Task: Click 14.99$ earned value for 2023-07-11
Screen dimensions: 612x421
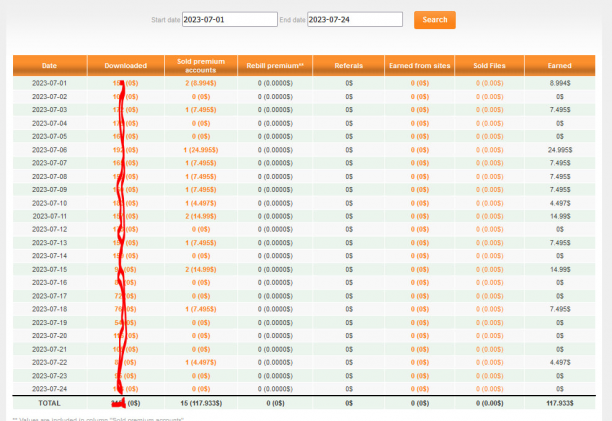Action: pos(560,216)
